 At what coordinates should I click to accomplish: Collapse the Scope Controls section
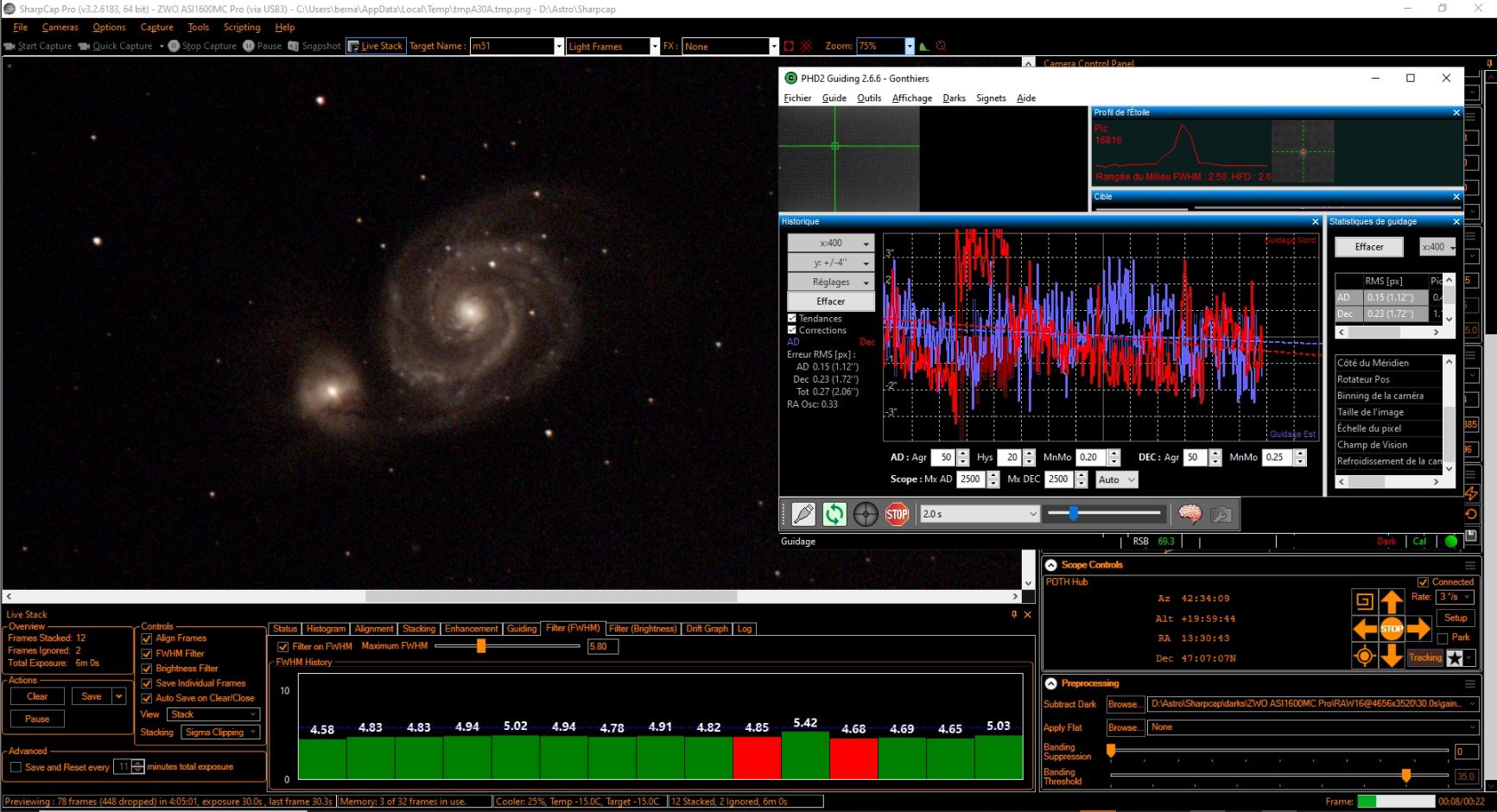(1051, 565)
